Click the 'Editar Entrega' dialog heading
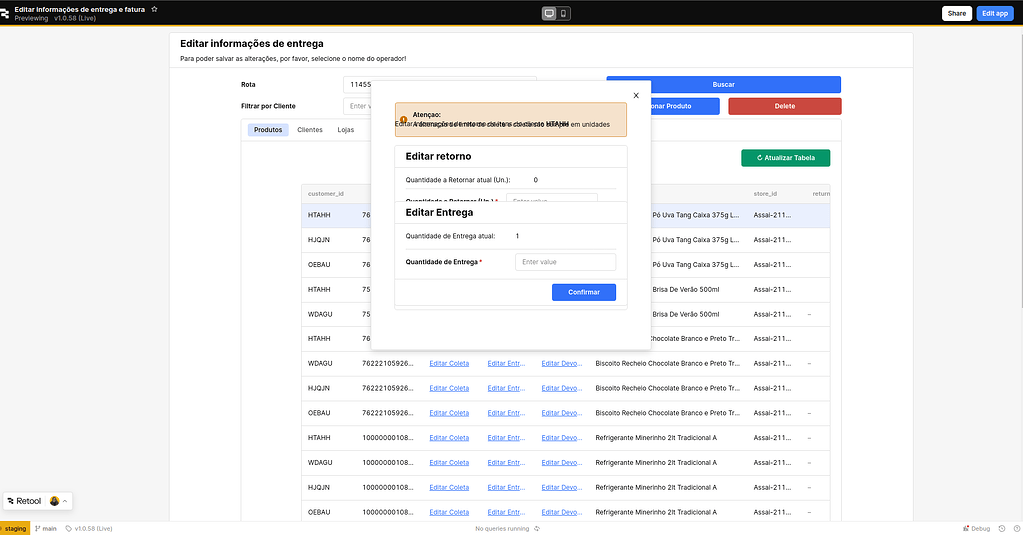The height and width of the screenshot is (535, 1023). (x=440, y=213)
